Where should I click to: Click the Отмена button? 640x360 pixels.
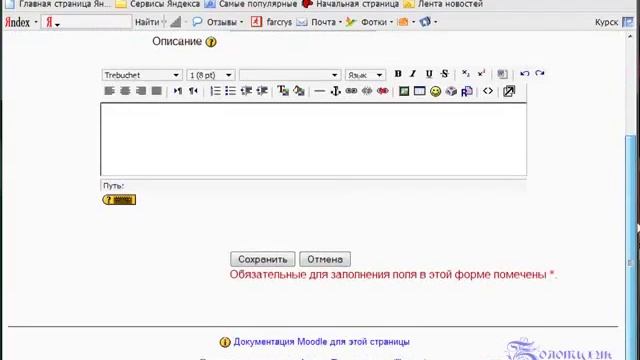pyautogui.click(x=325, y=259)
